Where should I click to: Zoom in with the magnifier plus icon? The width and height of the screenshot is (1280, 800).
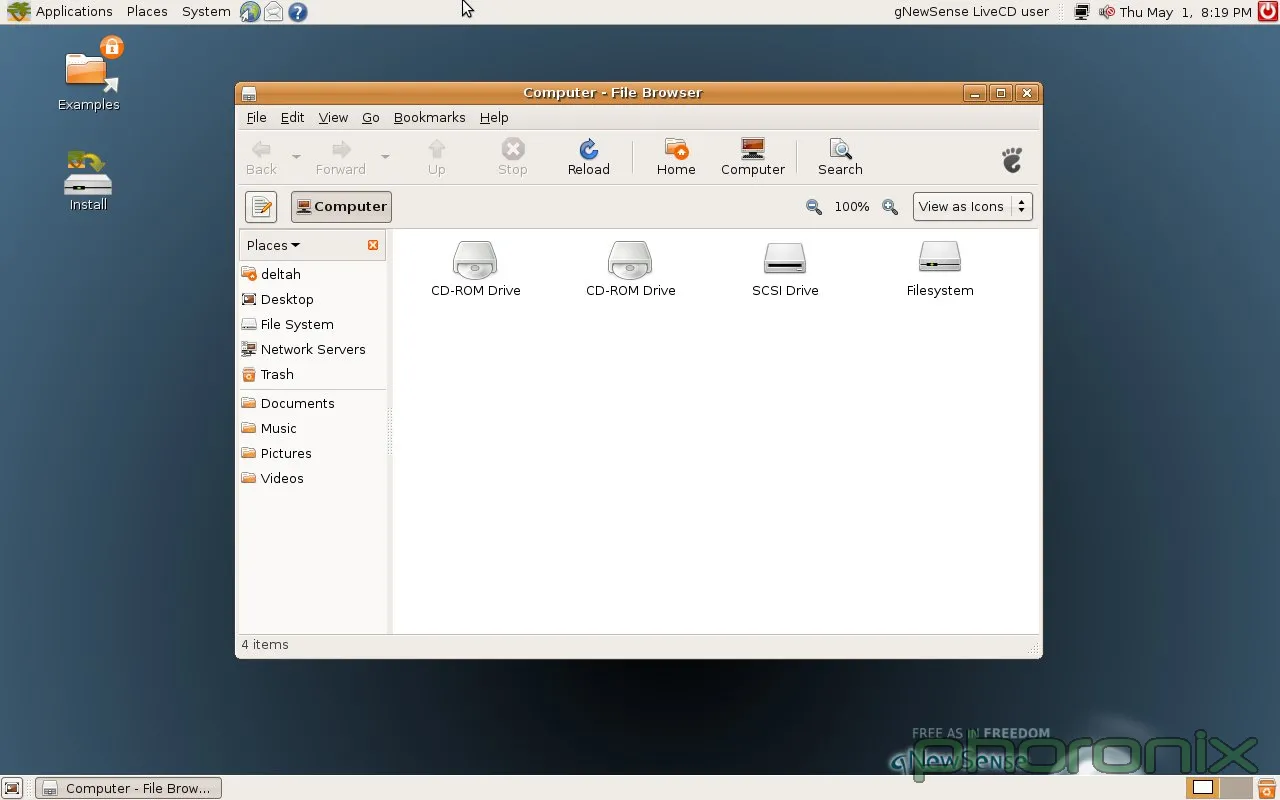(x=890, y=207)
